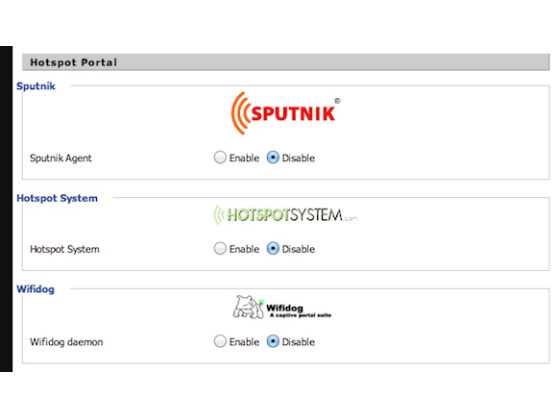Viewport: 557px width, 418px height.
Task: Select Disable for Sputnik Agent
Action: (x=273, y=157)
